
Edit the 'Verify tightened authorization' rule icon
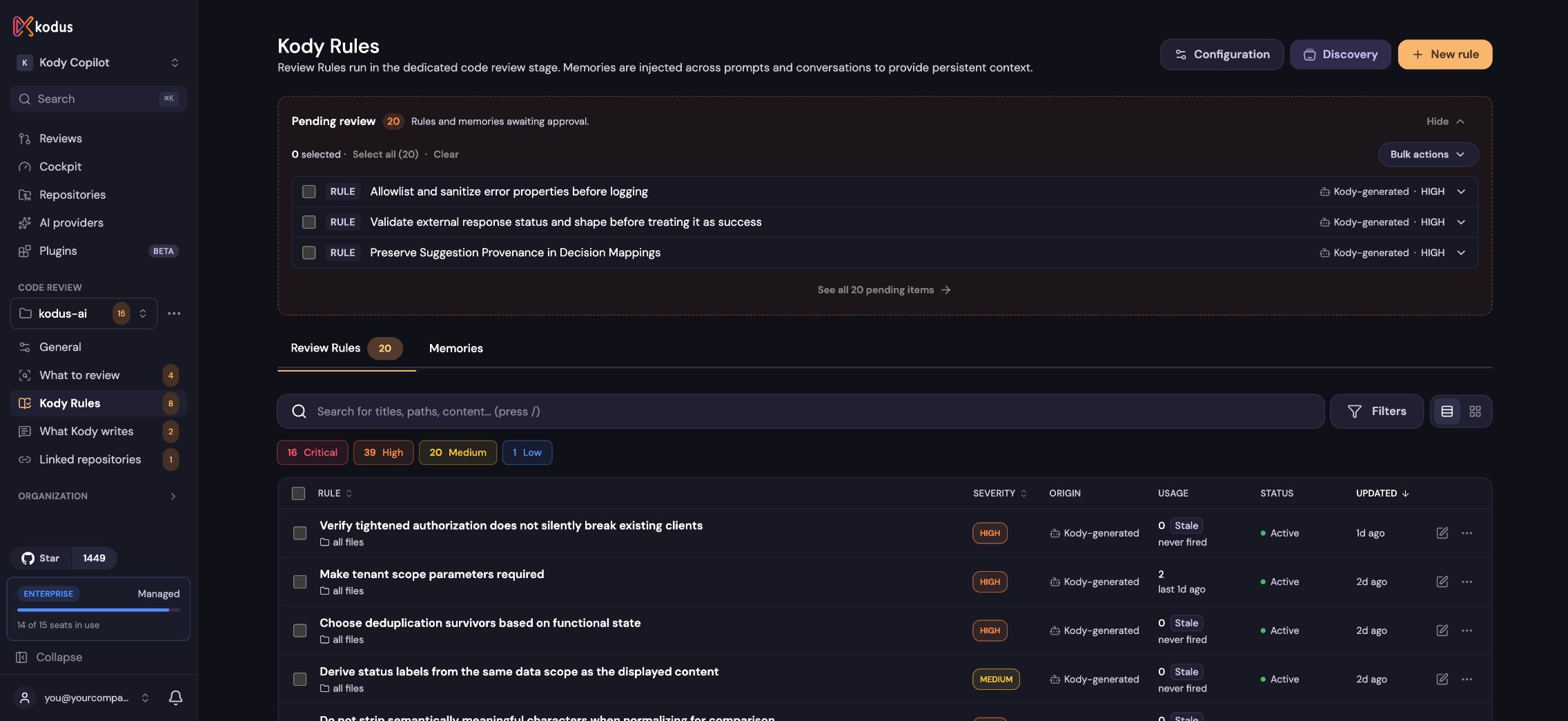(1442, 533)
